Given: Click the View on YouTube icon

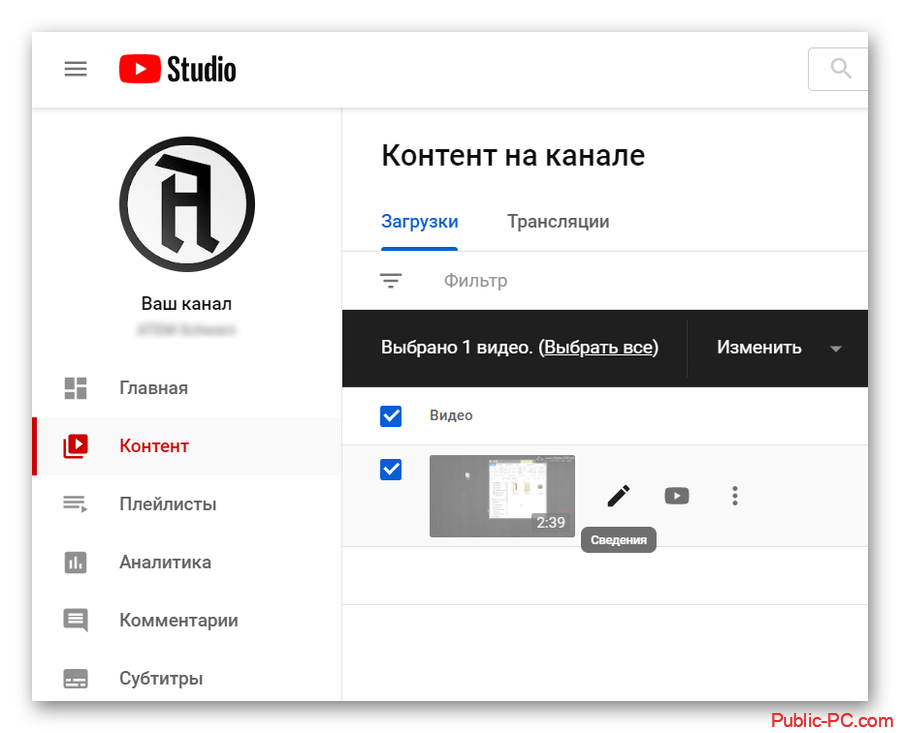Looking at the screenshot, I should point(677,495).
